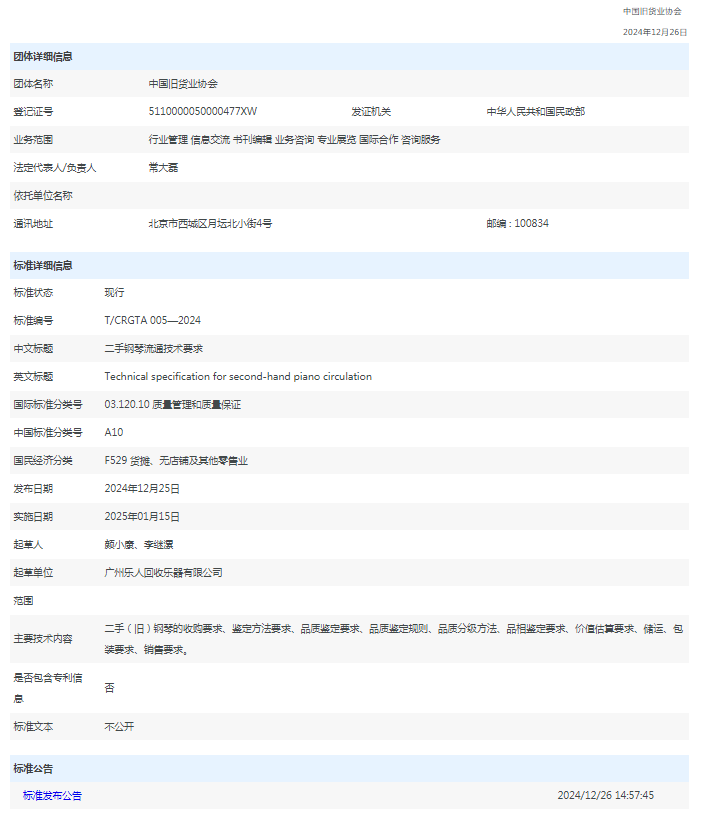Click the issuing authority 中华人民共和国民政部
Viewport: 701px width, 823px height.
click(x=535, y=112)
